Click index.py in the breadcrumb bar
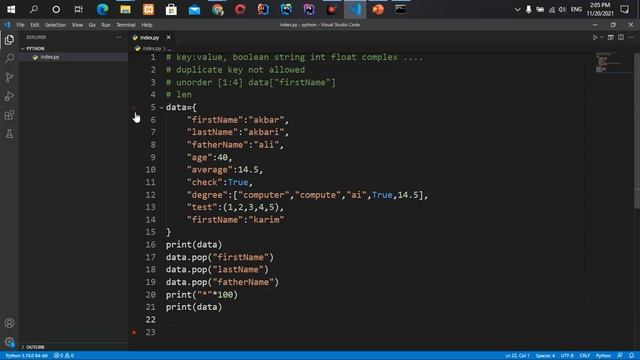640x360 pixels. (x=151, y=48)
